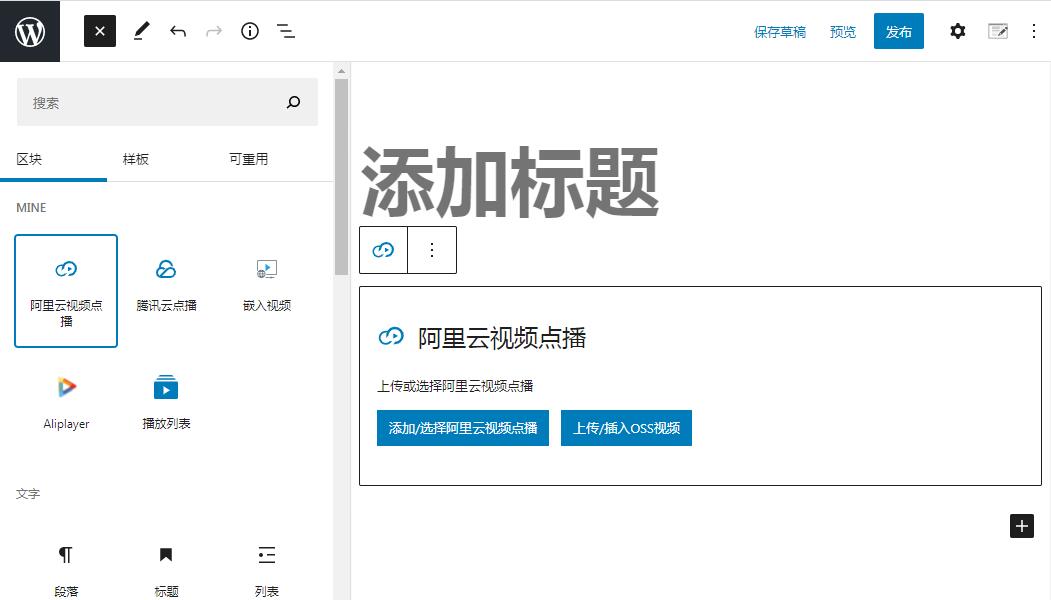The height and width of the screenshot is (600, 1051).
Task: Open block toolbar more options dots
Action: pos(432,250)
